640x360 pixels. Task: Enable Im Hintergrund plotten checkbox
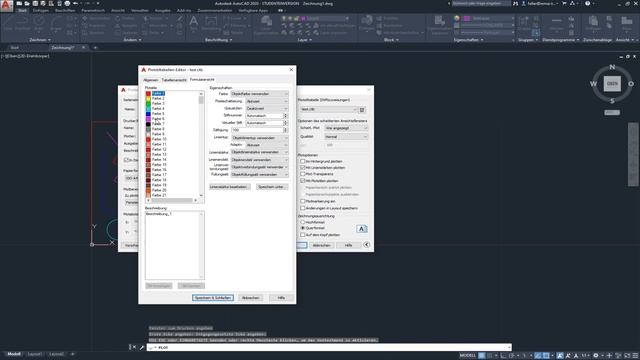point(303,161)
